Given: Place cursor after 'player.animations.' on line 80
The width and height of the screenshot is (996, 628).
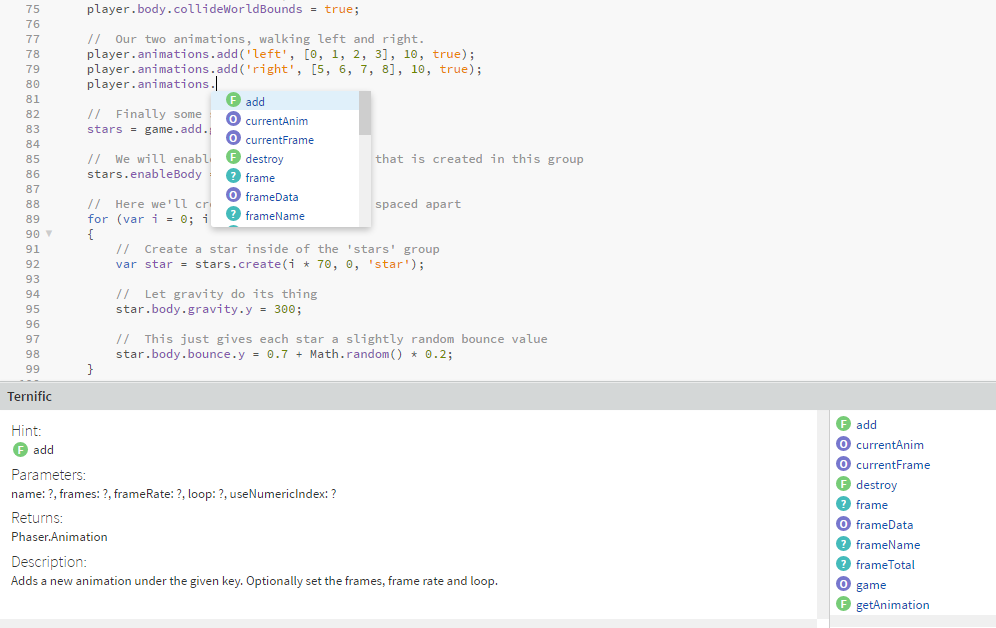Looking at the screenshot, I should [217, 84].
